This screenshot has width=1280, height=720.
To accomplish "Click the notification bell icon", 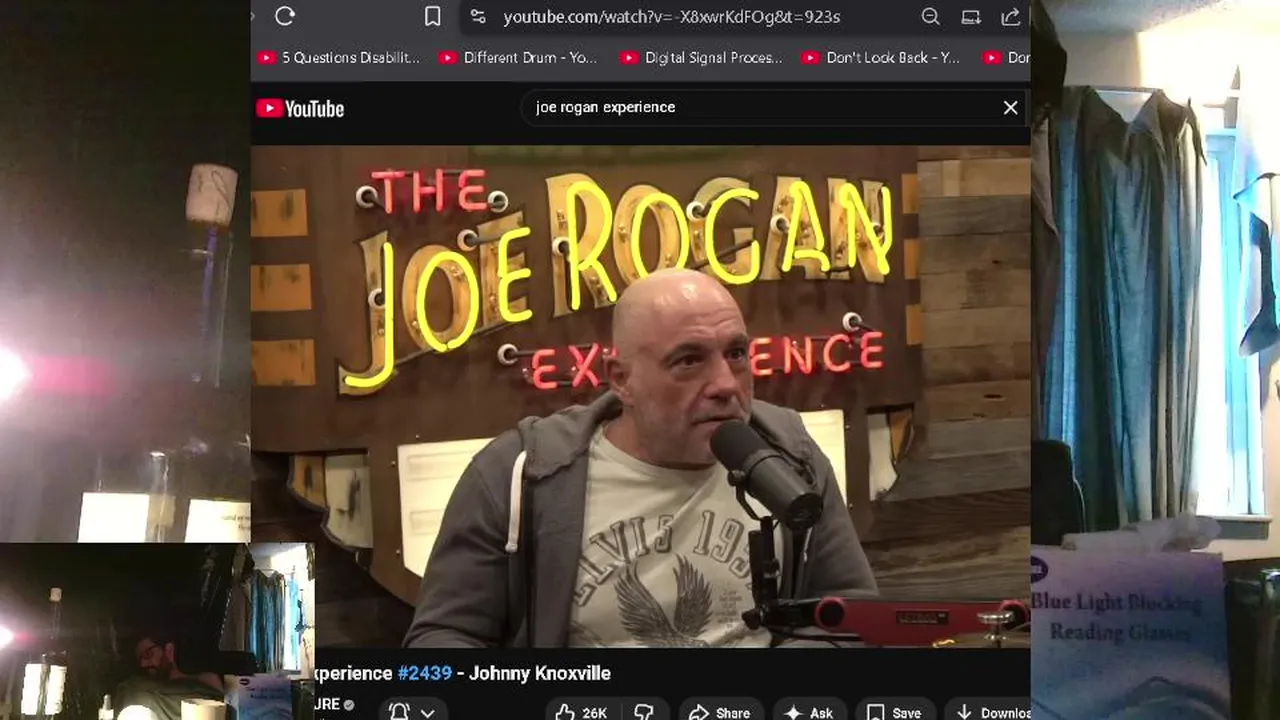I will click(398, 712).
